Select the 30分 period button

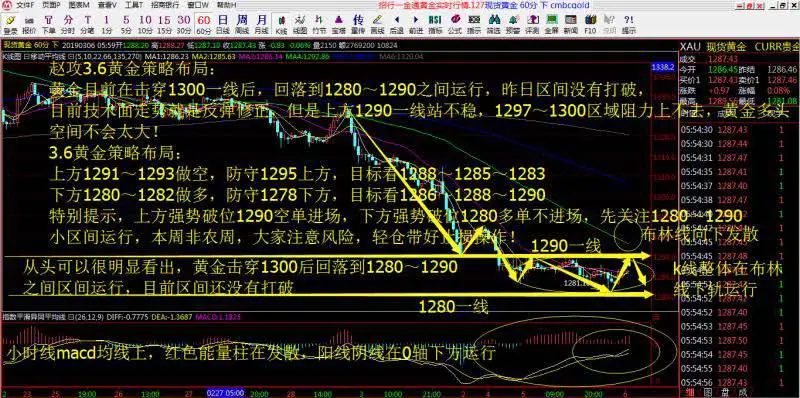pos(184,23)
